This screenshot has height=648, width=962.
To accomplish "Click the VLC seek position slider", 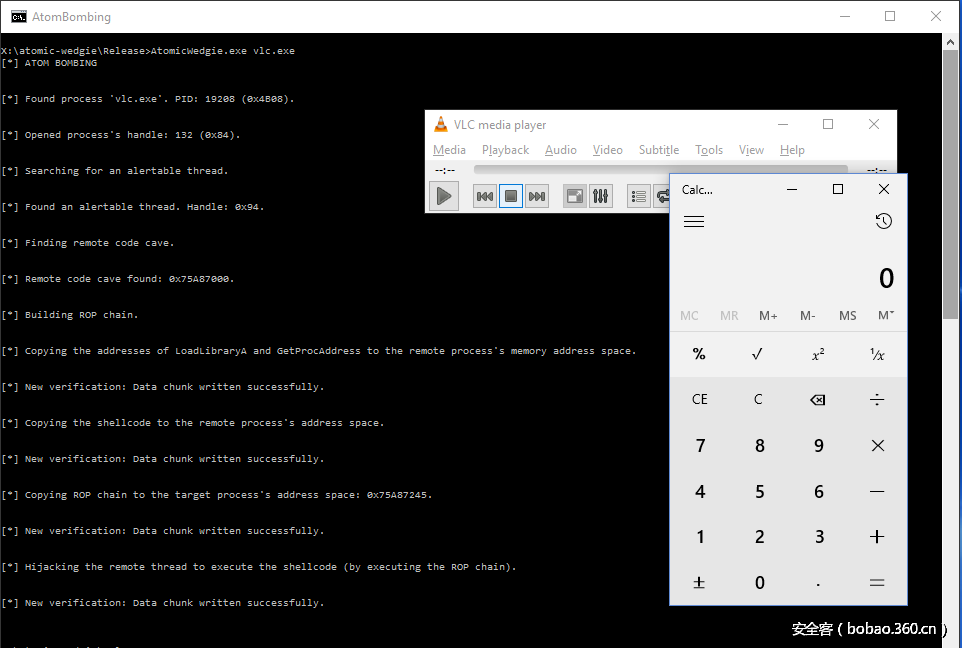I will (660, 170).
